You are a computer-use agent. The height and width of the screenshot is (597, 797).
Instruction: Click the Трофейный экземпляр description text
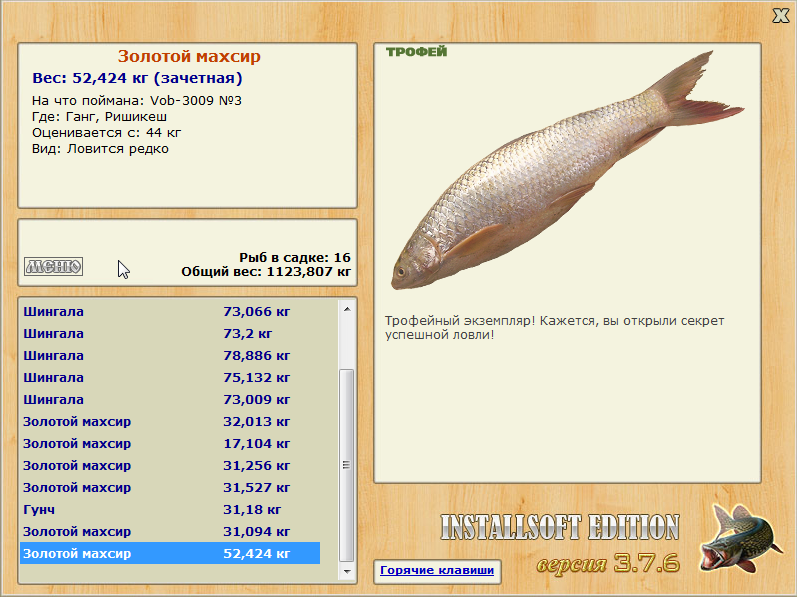pos(554,328)
